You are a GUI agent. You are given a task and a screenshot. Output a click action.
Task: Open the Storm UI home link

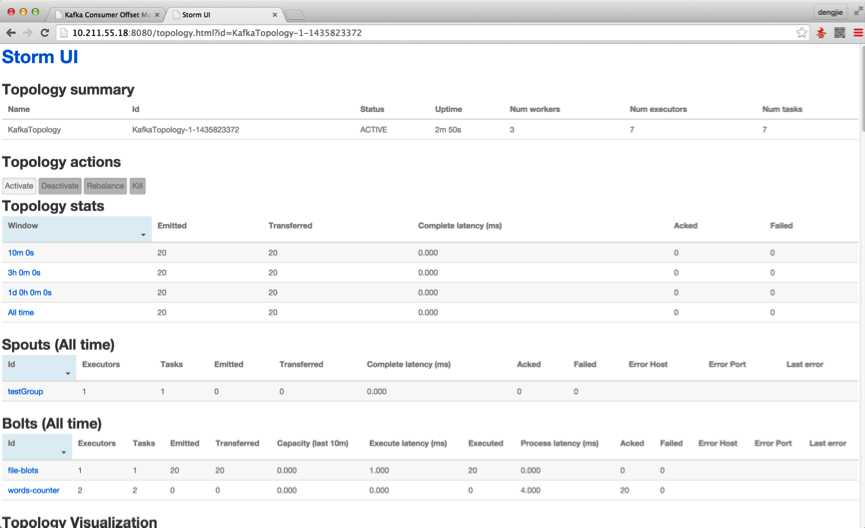40,57
